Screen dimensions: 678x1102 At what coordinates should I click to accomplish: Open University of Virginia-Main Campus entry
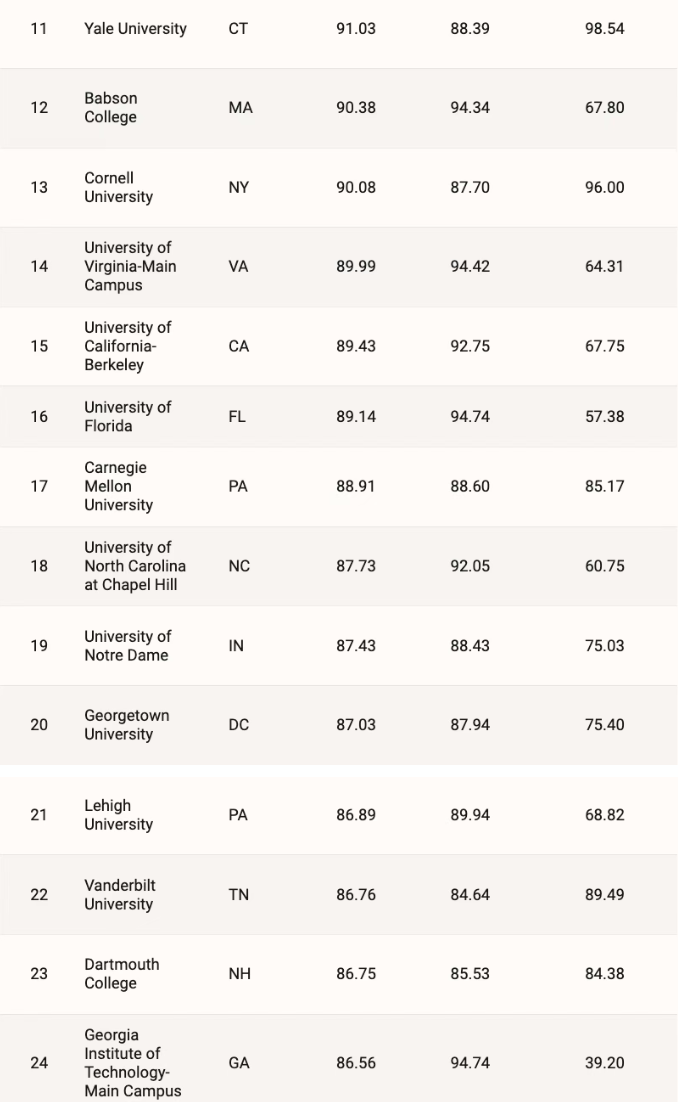(130, 266)
